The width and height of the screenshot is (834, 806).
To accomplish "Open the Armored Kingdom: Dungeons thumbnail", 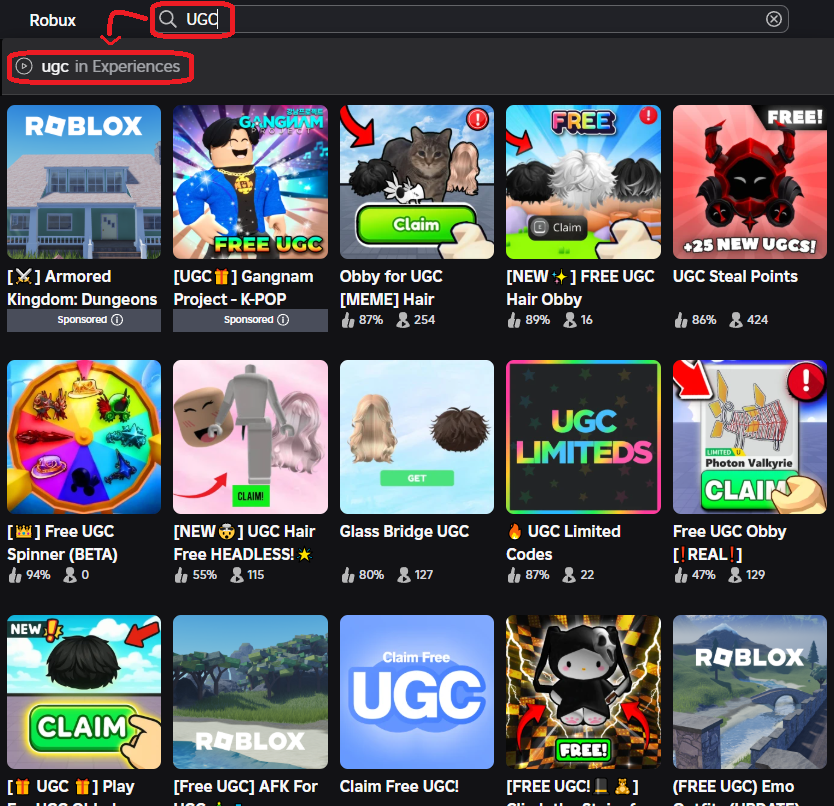I will tap(84, 182).
